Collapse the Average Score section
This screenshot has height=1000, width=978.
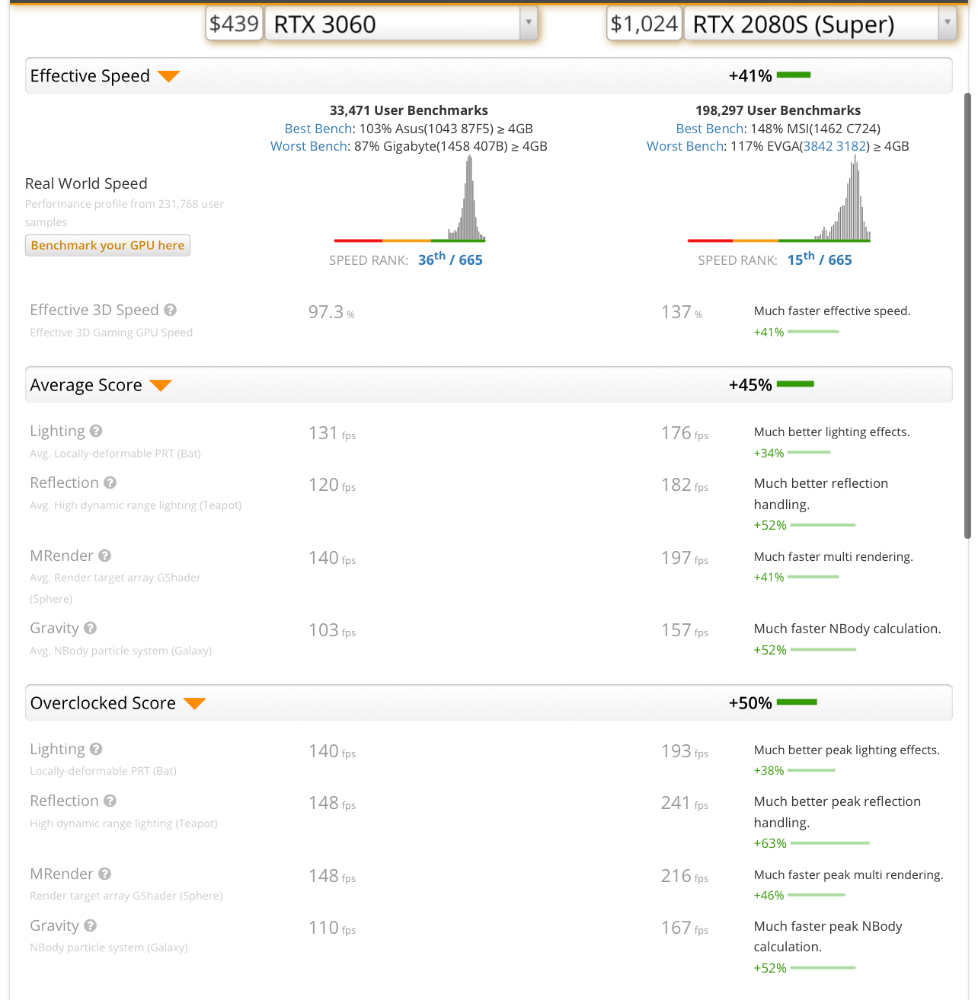161,386
